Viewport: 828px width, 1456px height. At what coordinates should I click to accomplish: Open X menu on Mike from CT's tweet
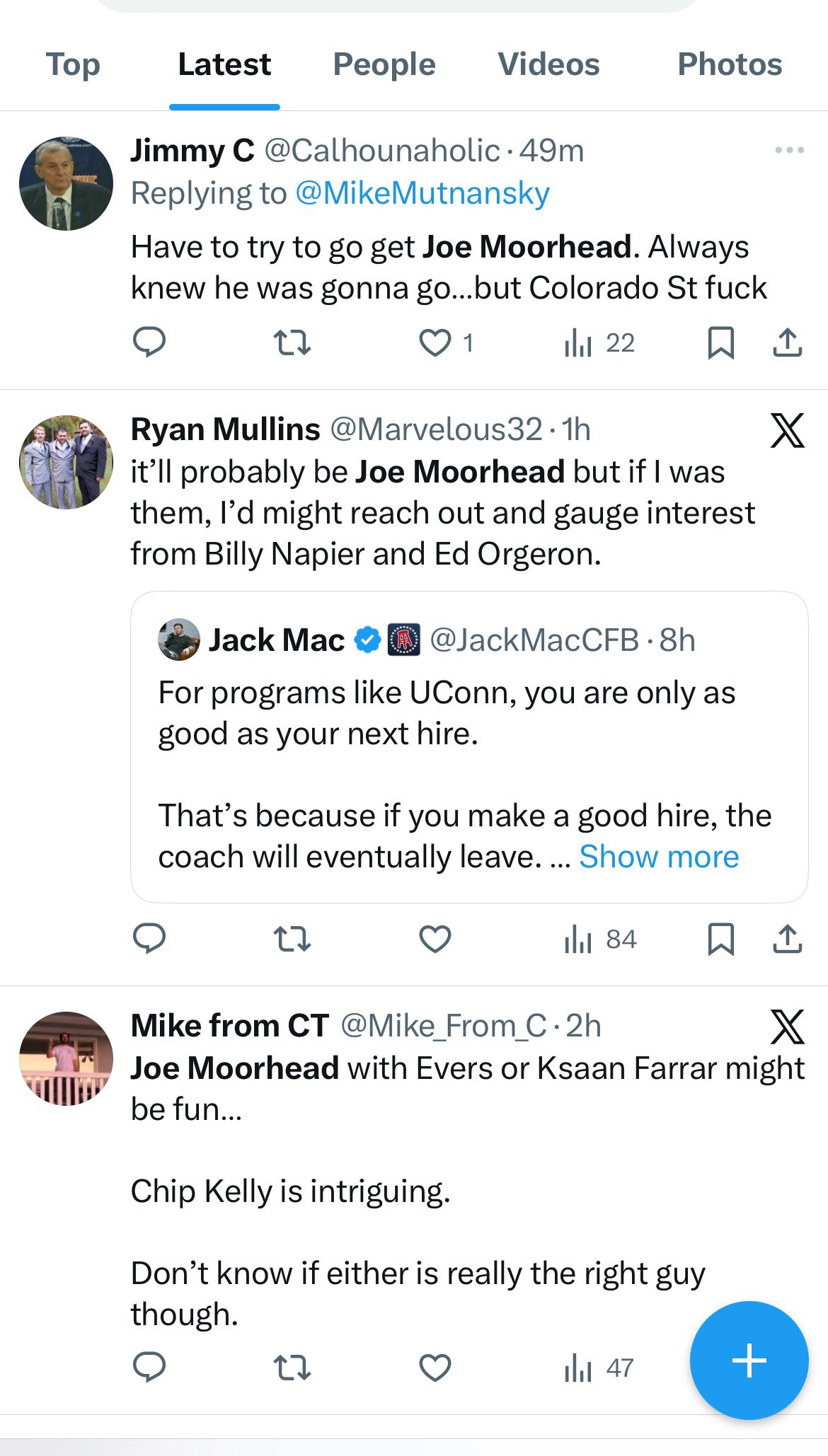(787, 1027)
